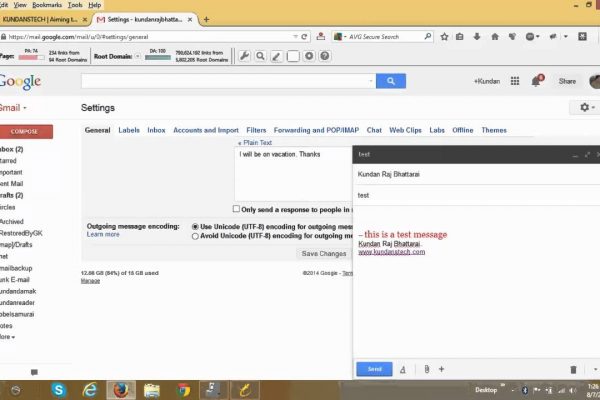
Task: Open the Root Domain dropdown in MozBar
Action: tap(137, 56)
